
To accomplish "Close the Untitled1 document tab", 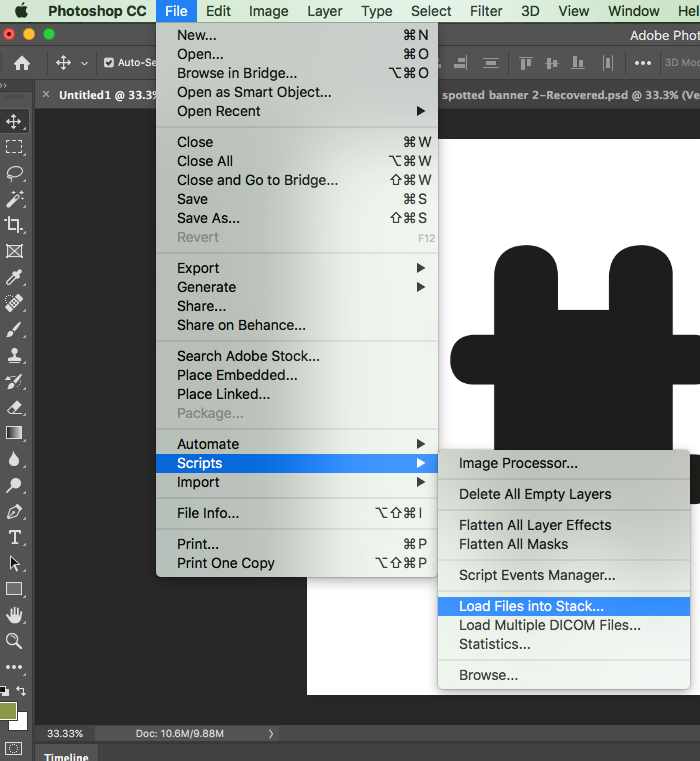I will pos(46,94).
